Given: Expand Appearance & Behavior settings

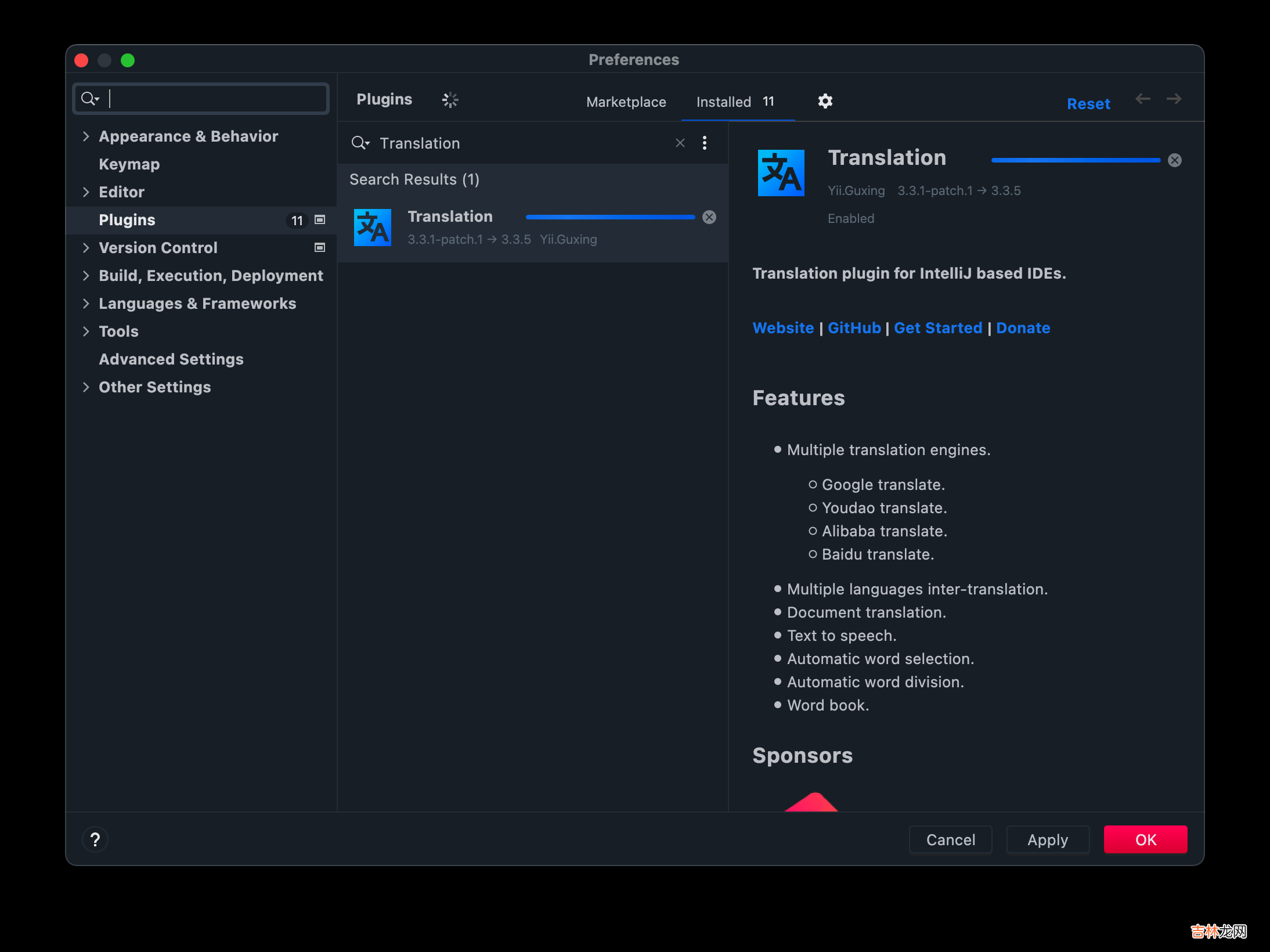Looking at the screenshot, I should pyautogui.click(x=86, y=136).
